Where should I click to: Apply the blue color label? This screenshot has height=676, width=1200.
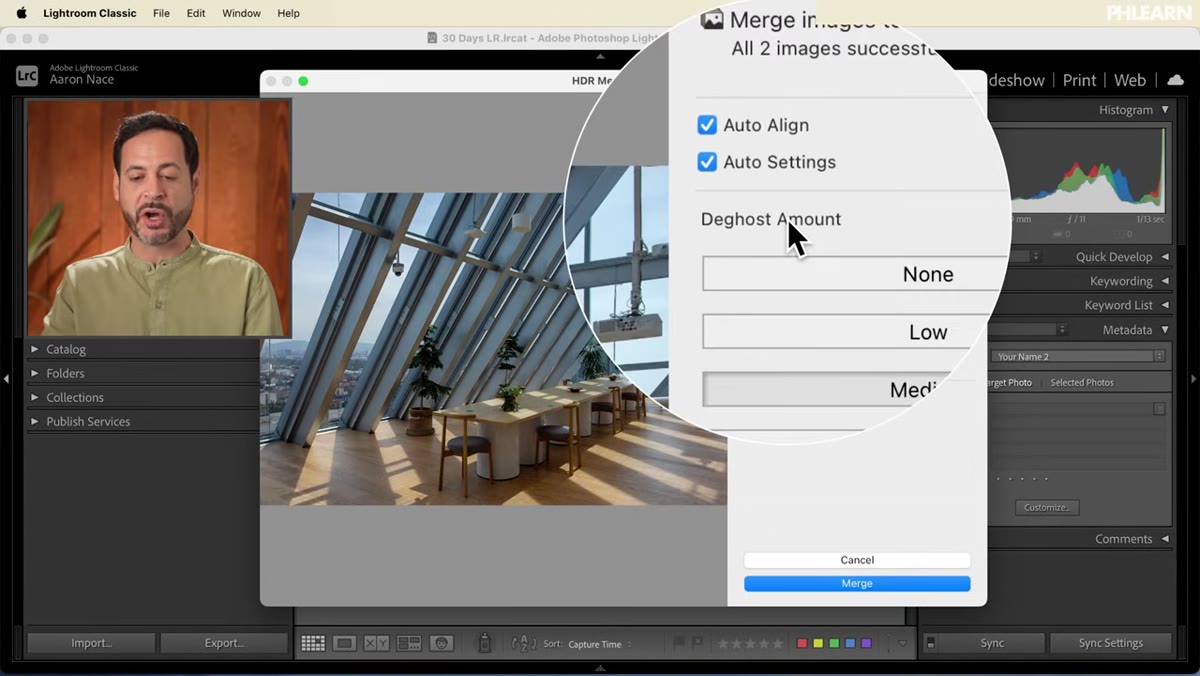click(x=850, y=644)
